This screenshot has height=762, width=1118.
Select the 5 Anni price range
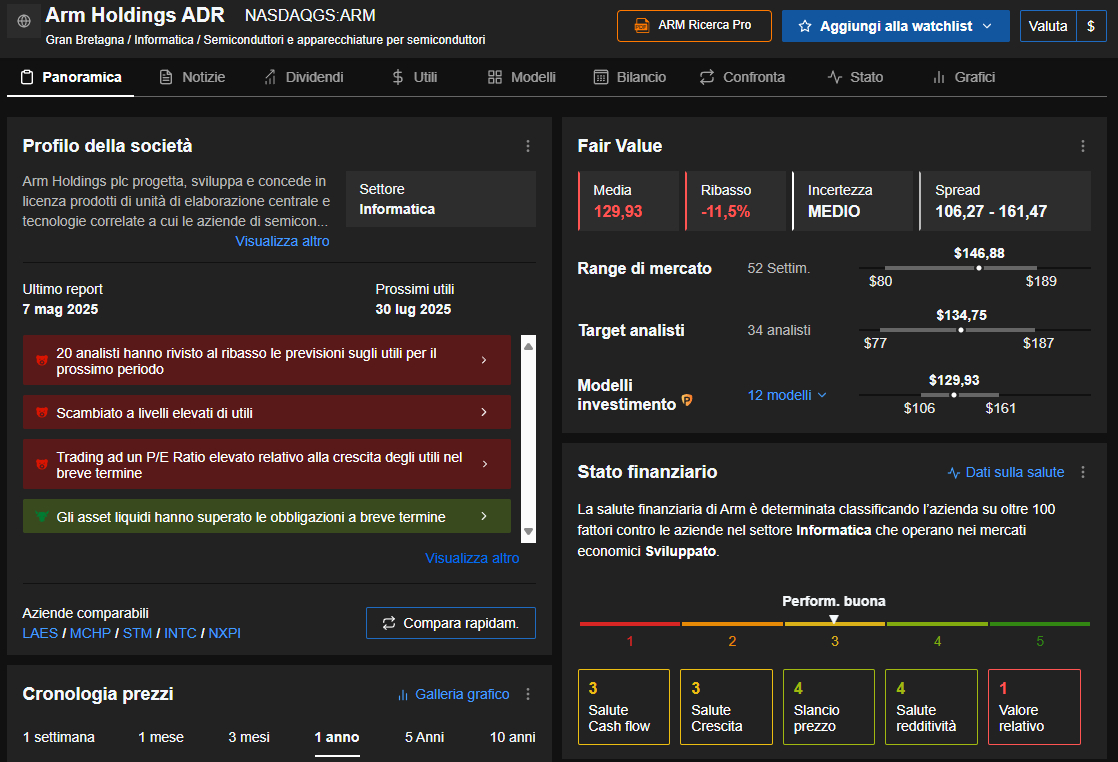pyautogui.click(x=424, y=738)
